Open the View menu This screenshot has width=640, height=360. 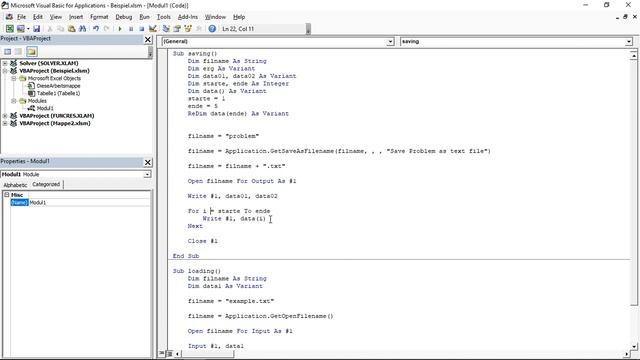[56, 17]
